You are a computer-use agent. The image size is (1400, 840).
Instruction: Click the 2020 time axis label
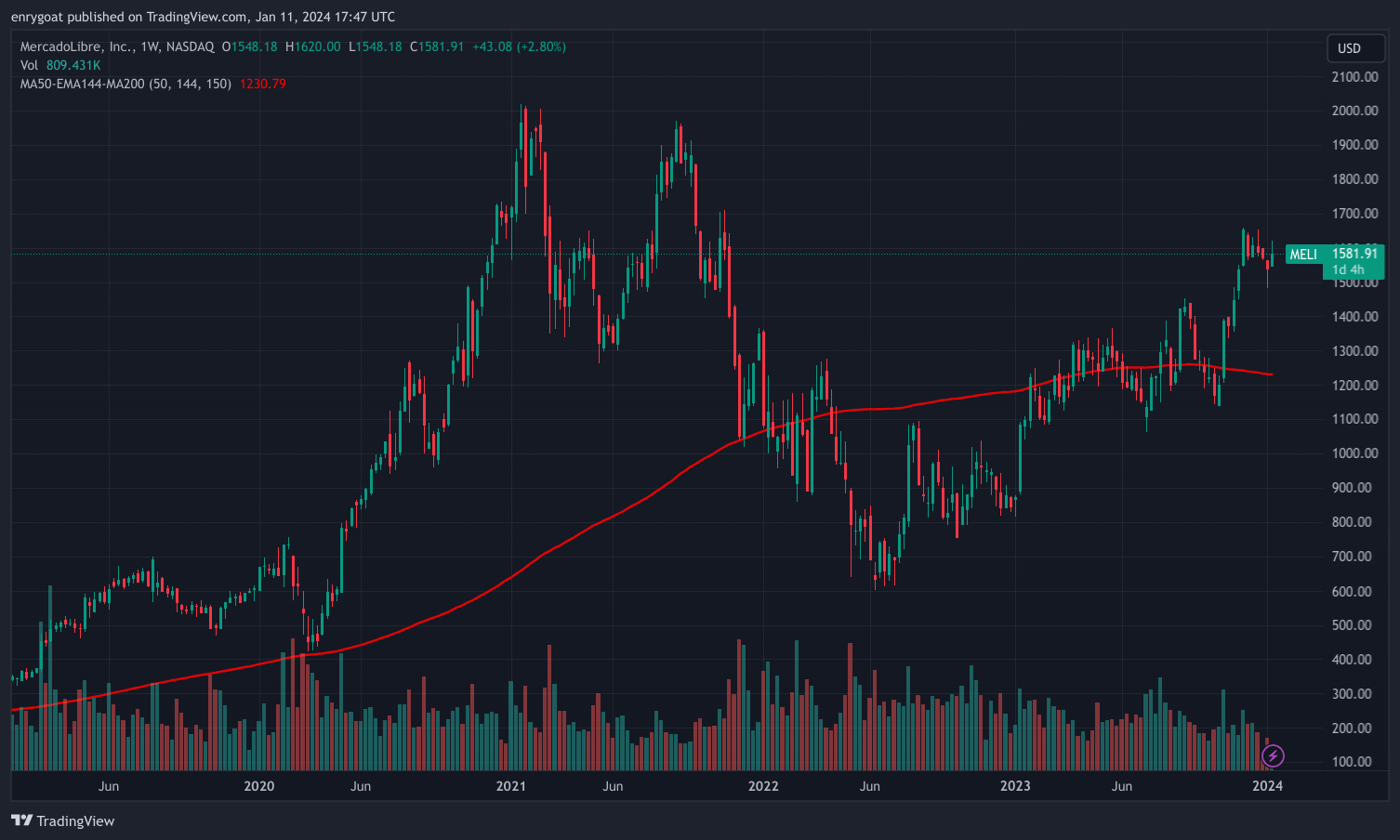(258, 786)
